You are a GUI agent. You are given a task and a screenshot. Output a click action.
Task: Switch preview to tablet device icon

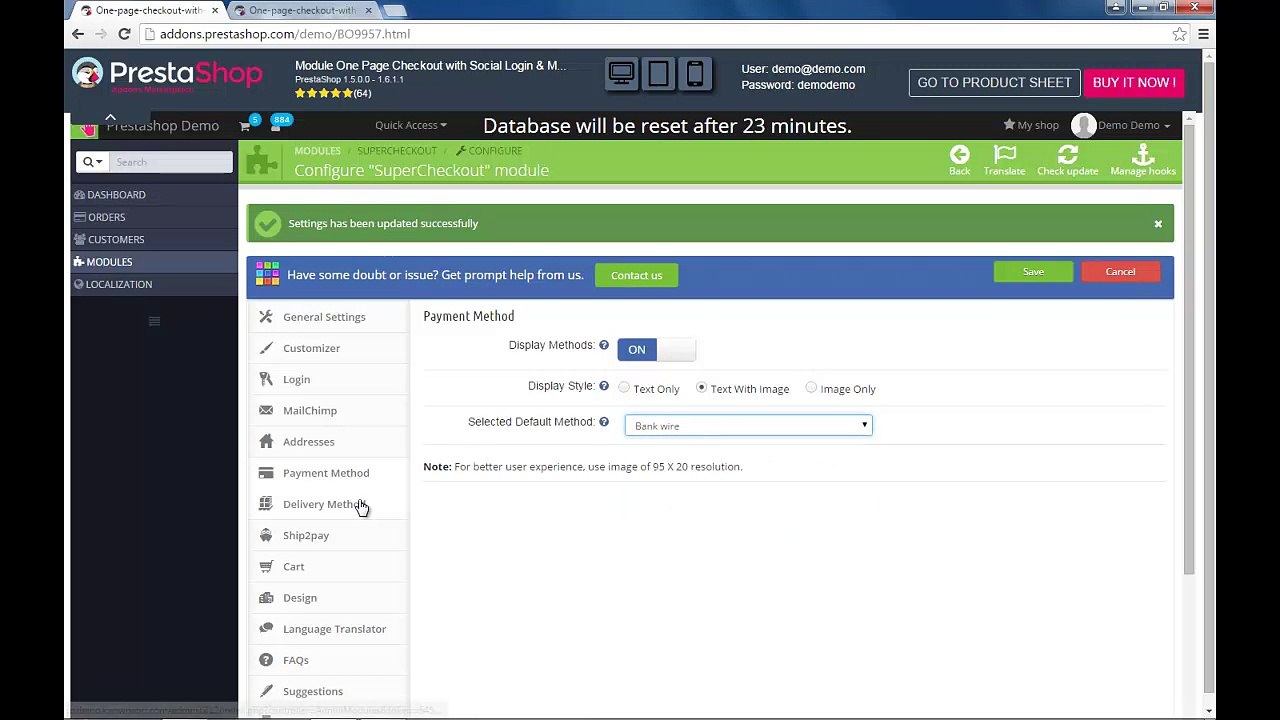click(x=658, y=75)
